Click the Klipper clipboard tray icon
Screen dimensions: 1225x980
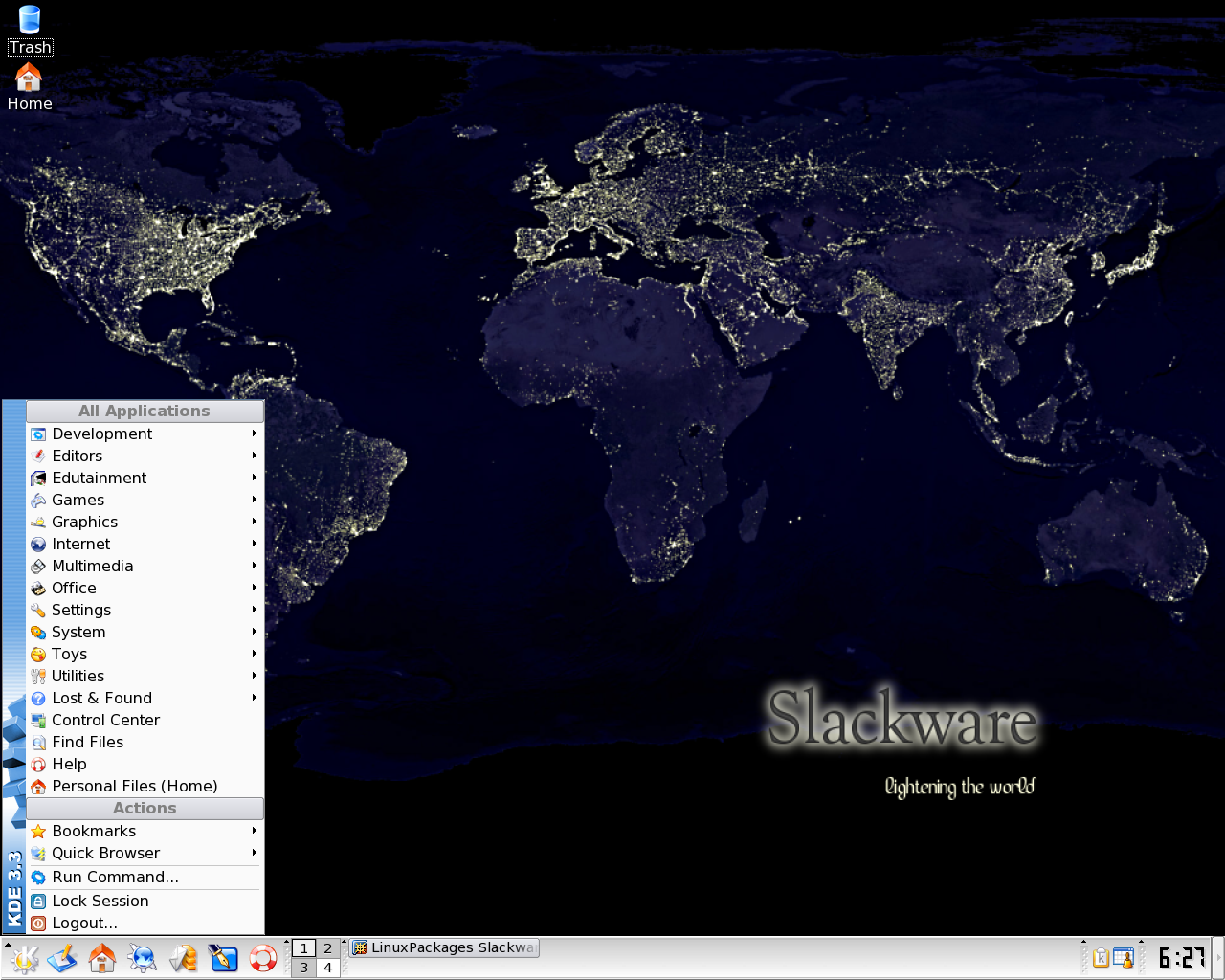1101,958
